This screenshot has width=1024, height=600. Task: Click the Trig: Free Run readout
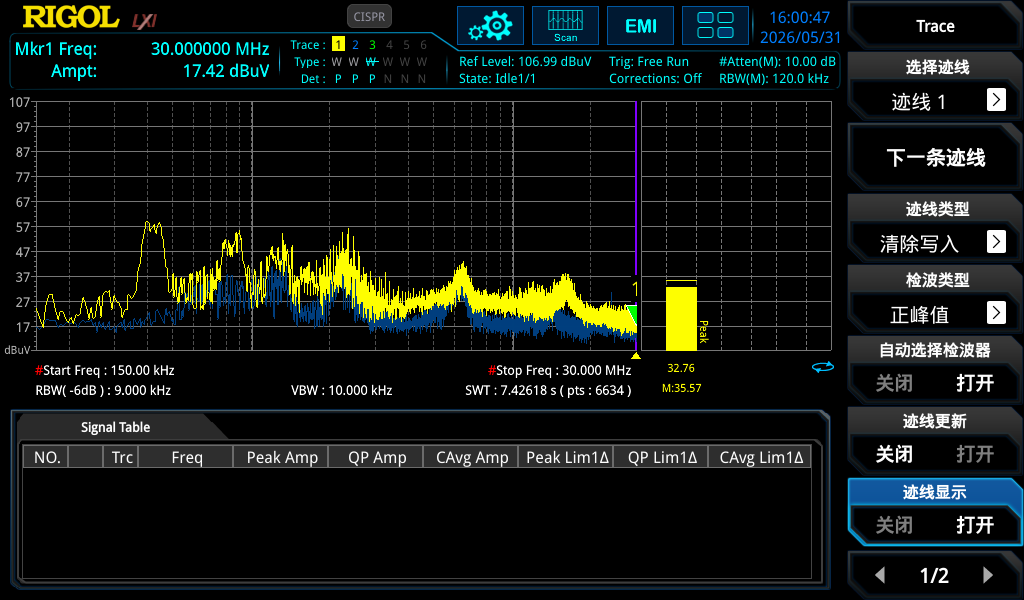point(648,61)
